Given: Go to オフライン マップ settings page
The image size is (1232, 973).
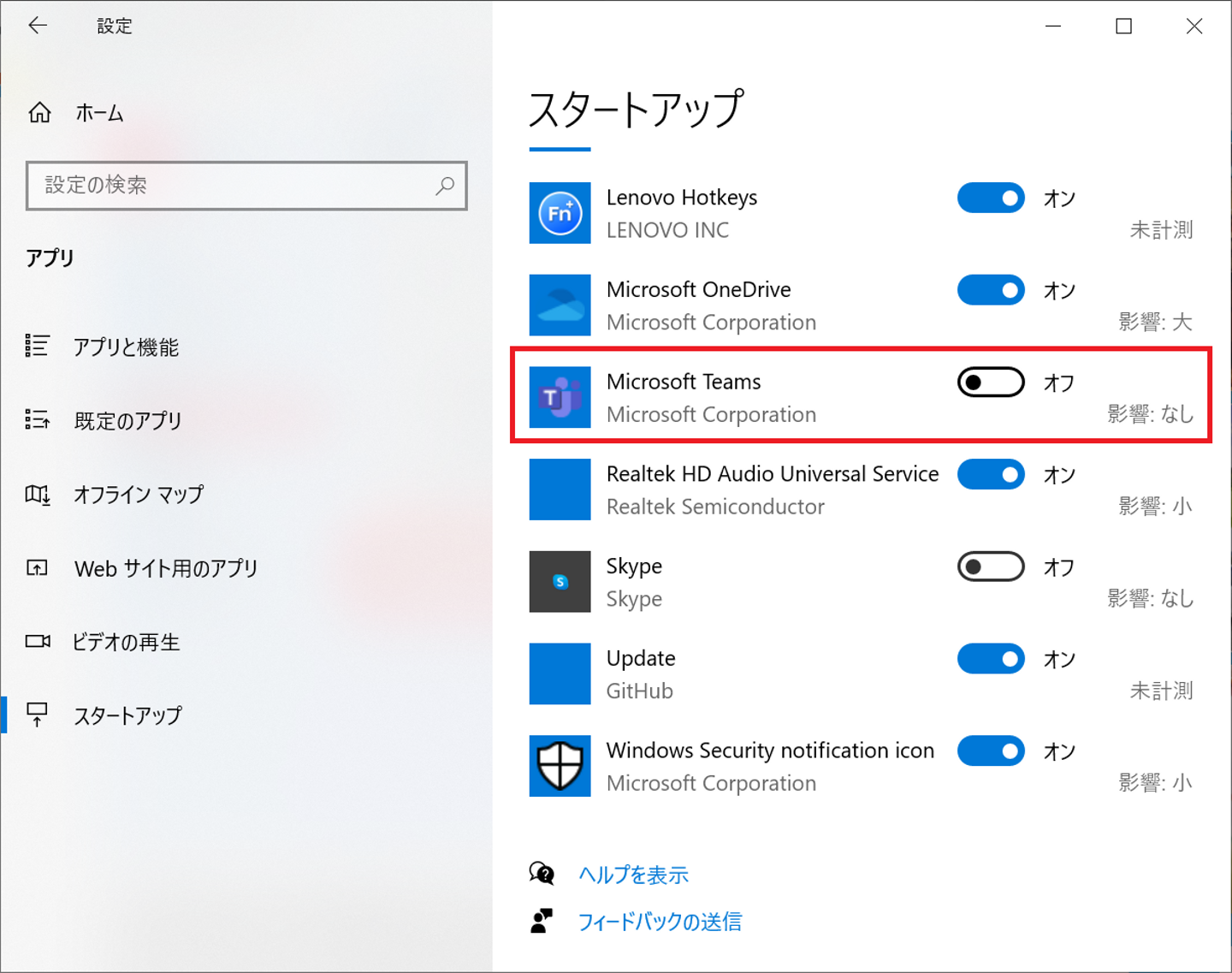Looking at the screenshot, I should [x=138, y=495].
